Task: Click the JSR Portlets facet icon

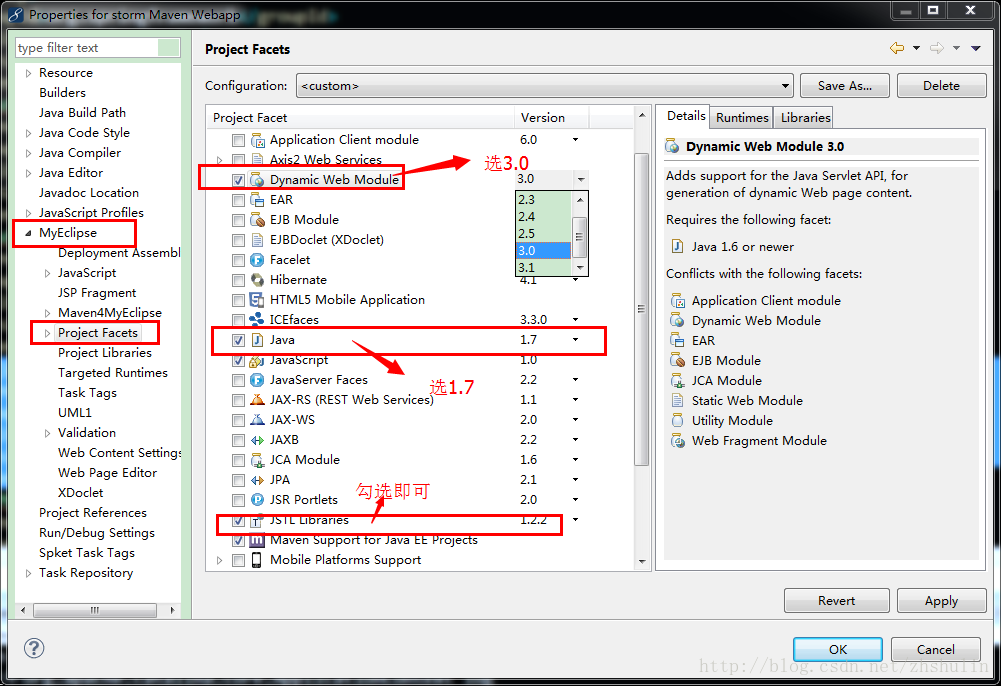Action: (x=257, y=500)
